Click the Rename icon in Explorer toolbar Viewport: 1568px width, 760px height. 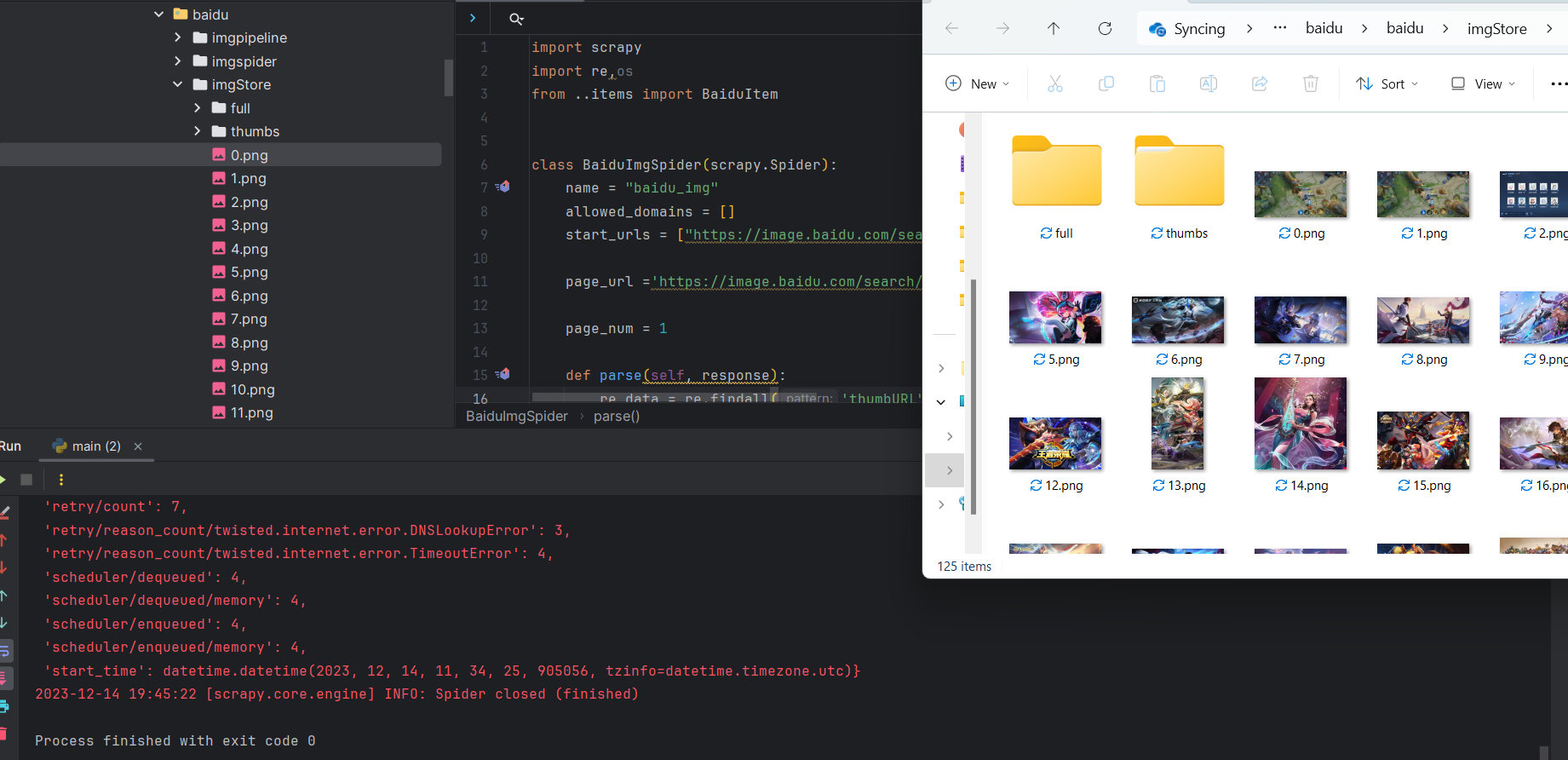[1209, 83]
